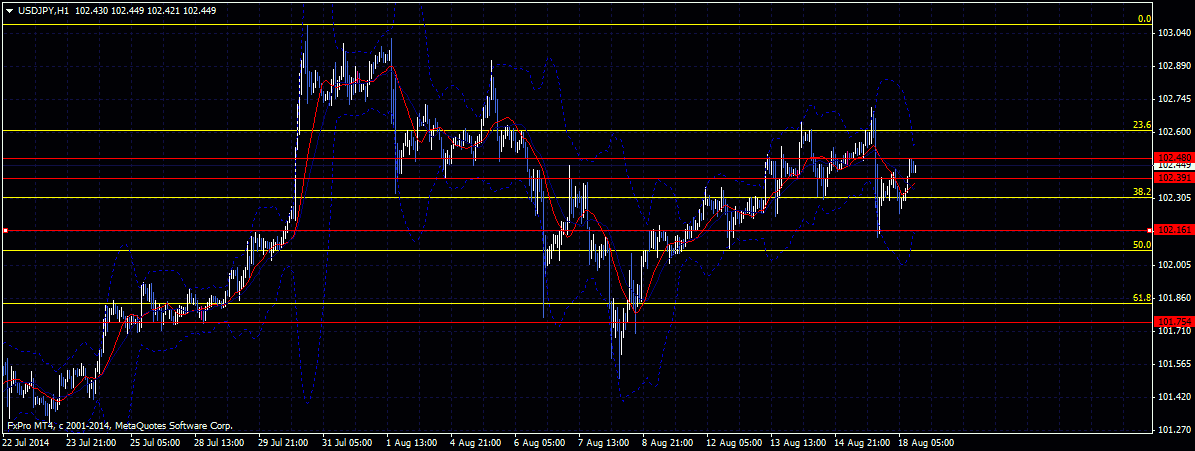Screen dimensions: 1195x451
Task: Click the 22 Jul 2014 date on time axis
Action: click(26, 441)
